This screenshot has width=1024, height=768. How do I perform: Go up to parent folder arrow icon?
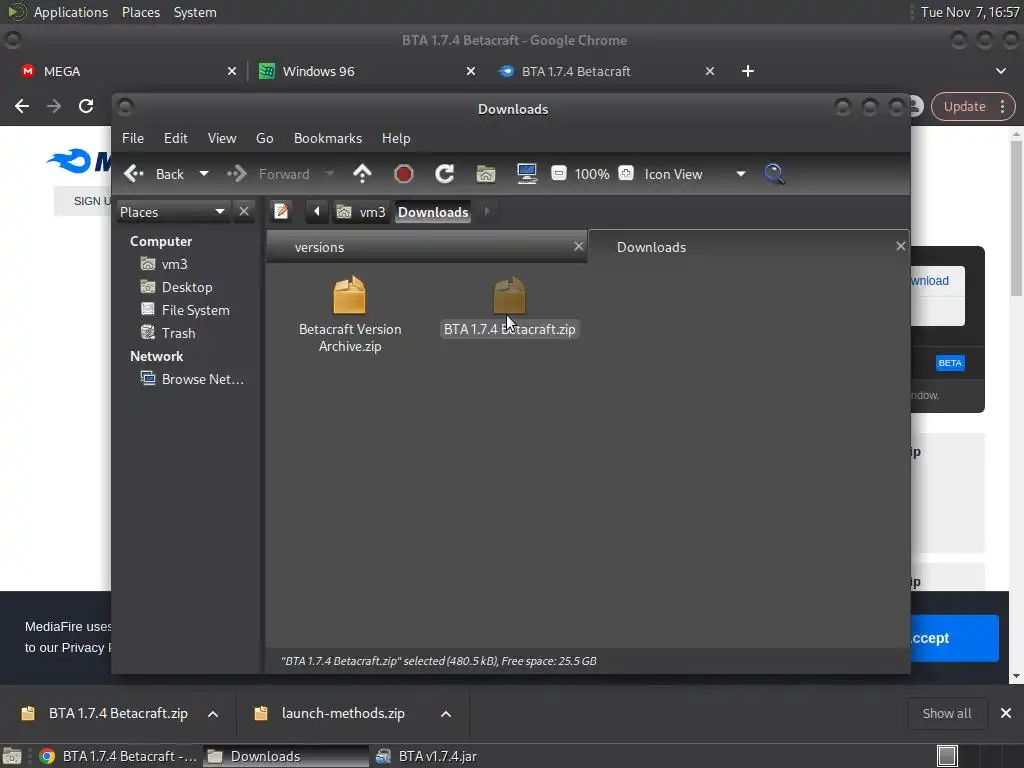tap(362, 174)
